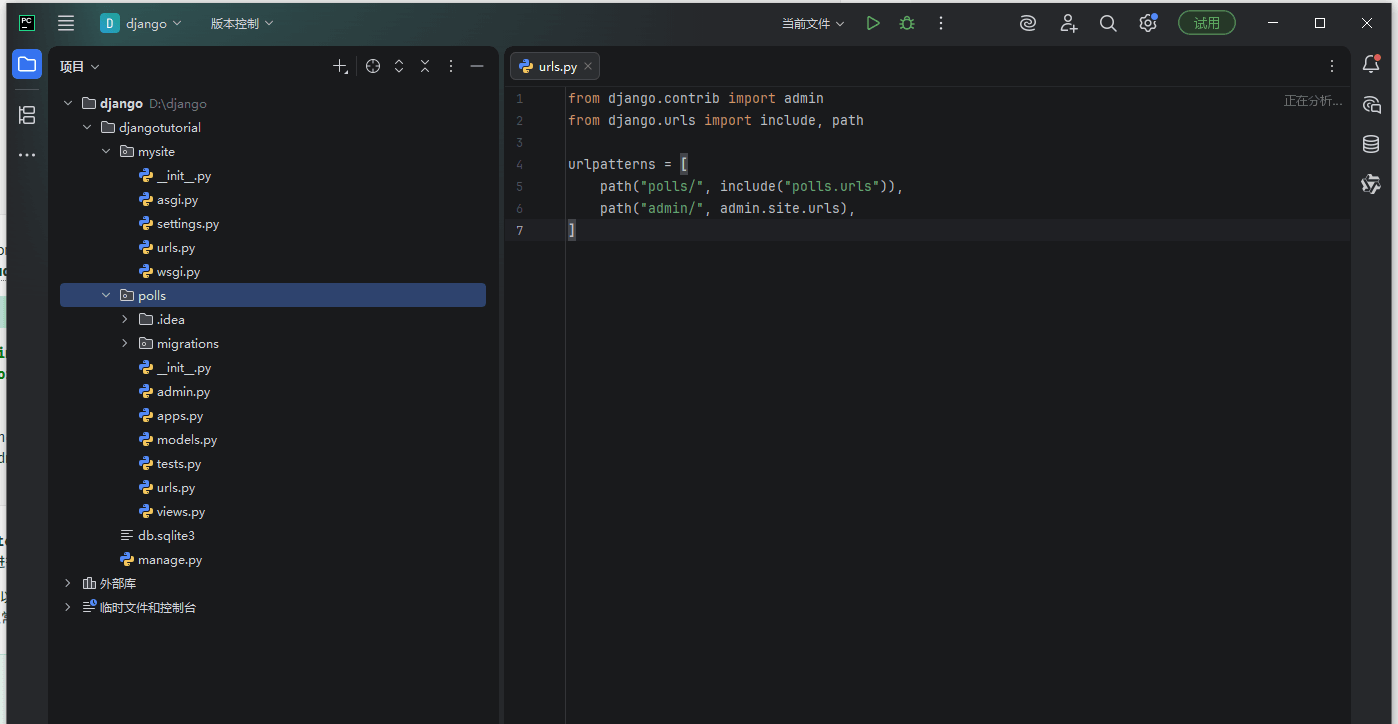Click the 试用 trial button
The height and width of the screenshot is (724, 1398).
tap(1206, 23)
